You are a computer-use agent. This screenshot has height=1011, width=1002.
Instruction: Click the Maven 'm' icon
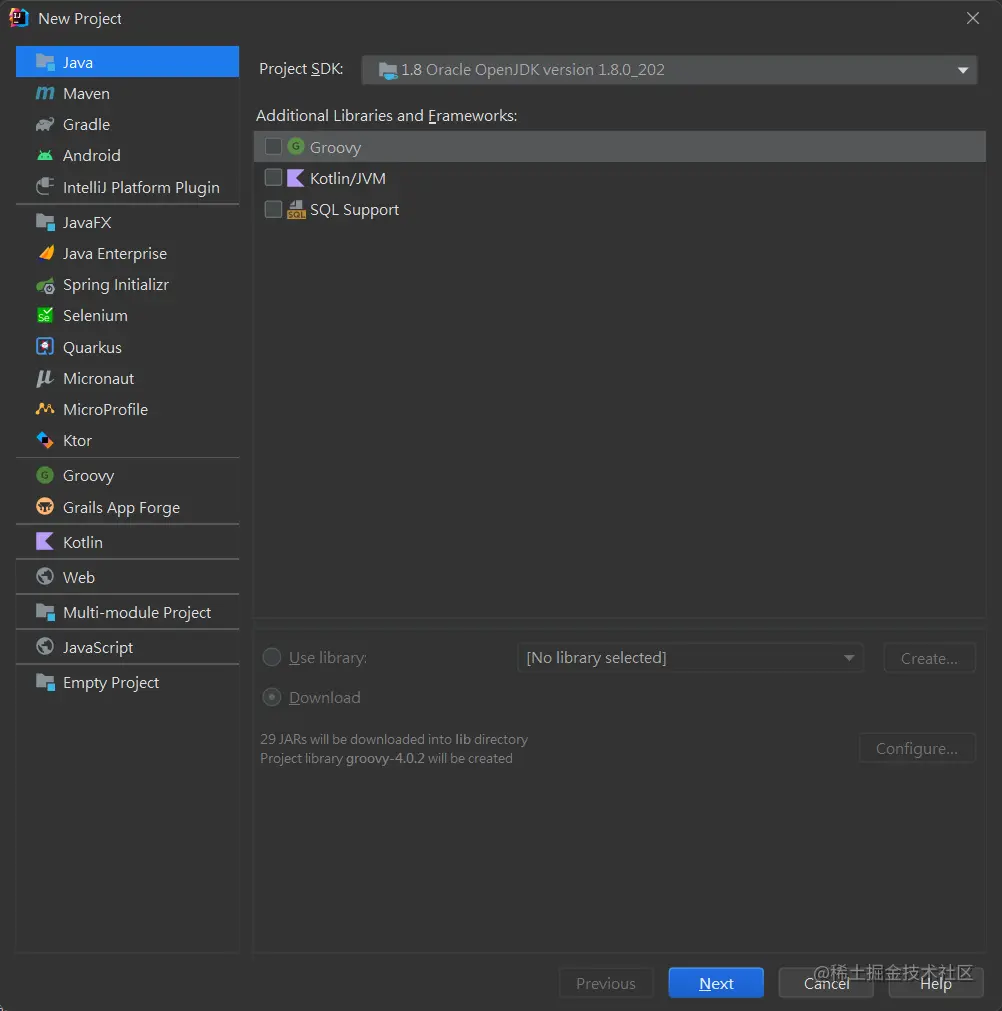click(45, 93)
